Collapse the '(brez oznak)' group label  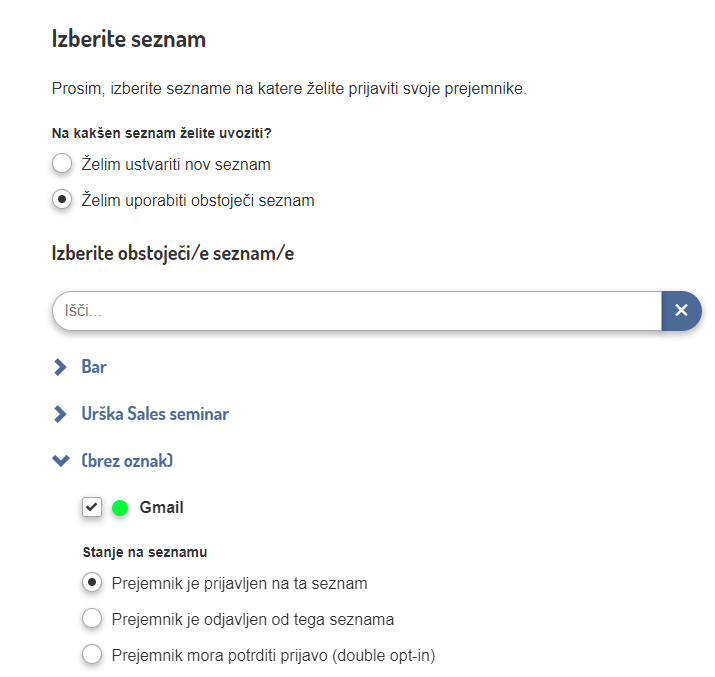[127, 461]
